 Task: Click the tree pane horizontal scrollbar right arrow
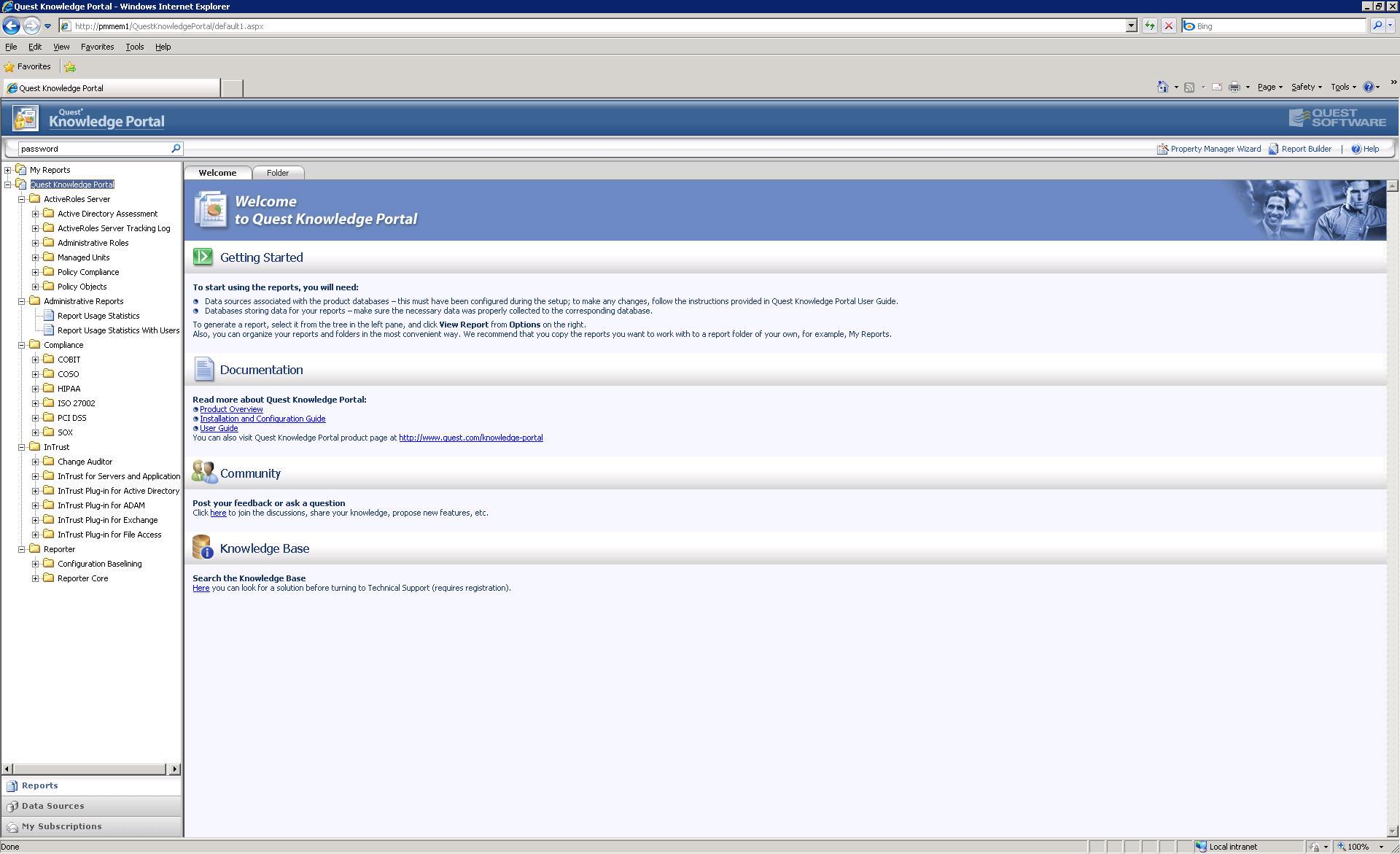pyautogui.click(x=174, y=769)
